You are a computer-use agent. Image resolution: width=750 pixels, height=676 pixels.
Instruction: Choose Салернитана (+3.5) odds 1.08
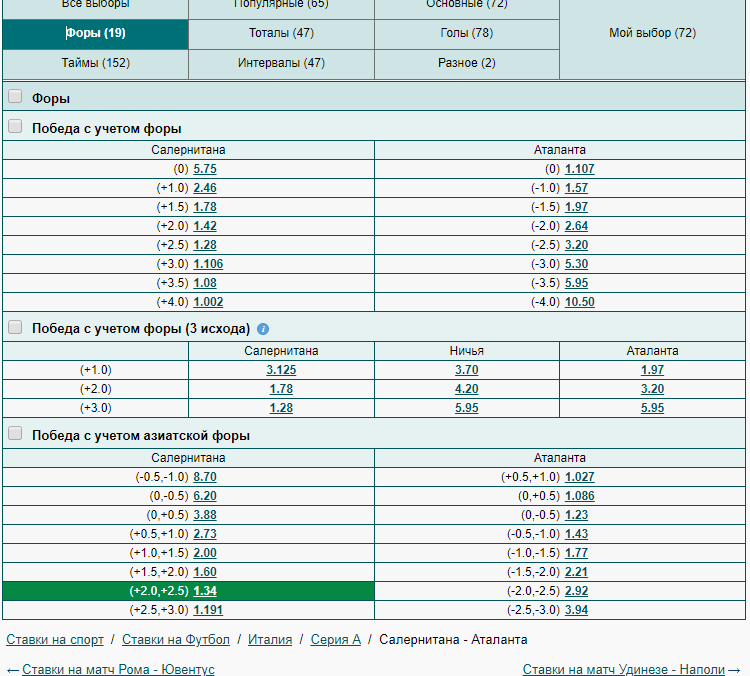[x=205, y=283]
